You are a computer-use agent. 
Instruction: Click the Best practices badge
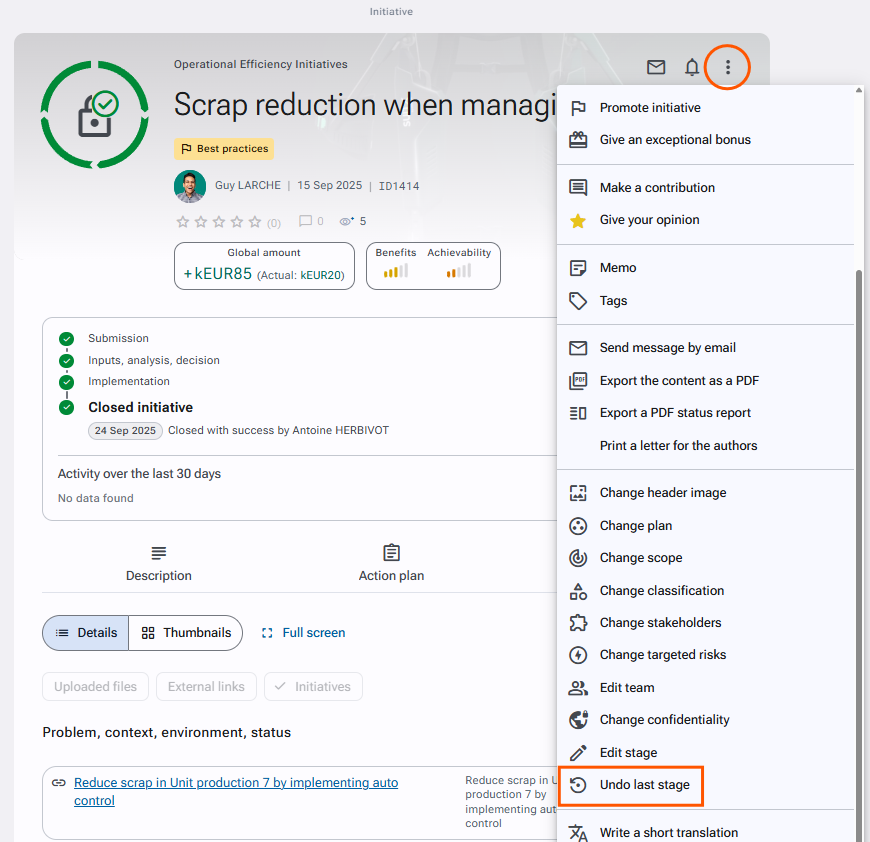click(224, 149)
